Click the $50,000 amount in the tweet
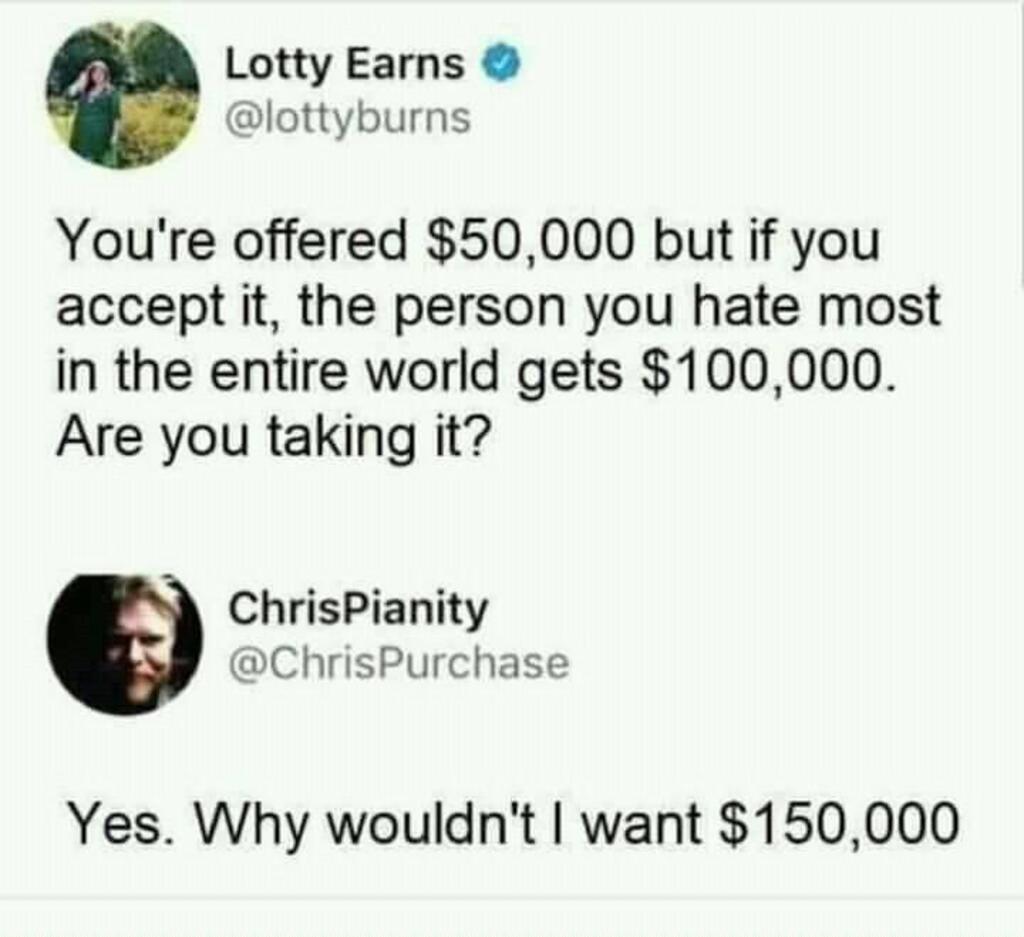 pos(530,240)
